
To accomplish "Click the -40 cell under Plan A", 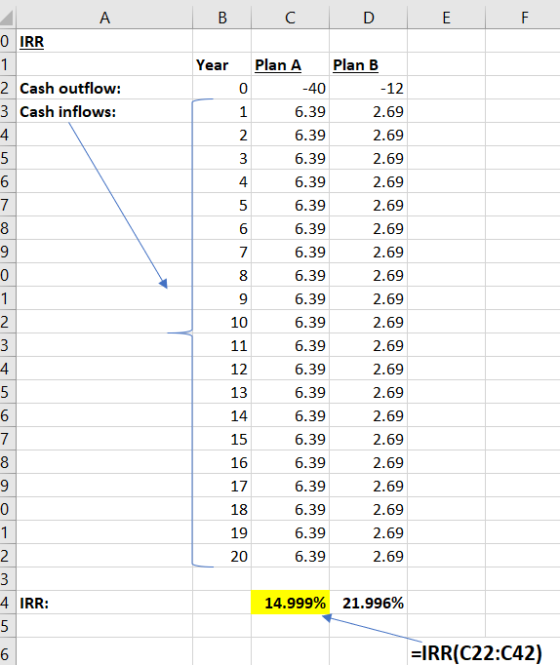I will [290, 88].
